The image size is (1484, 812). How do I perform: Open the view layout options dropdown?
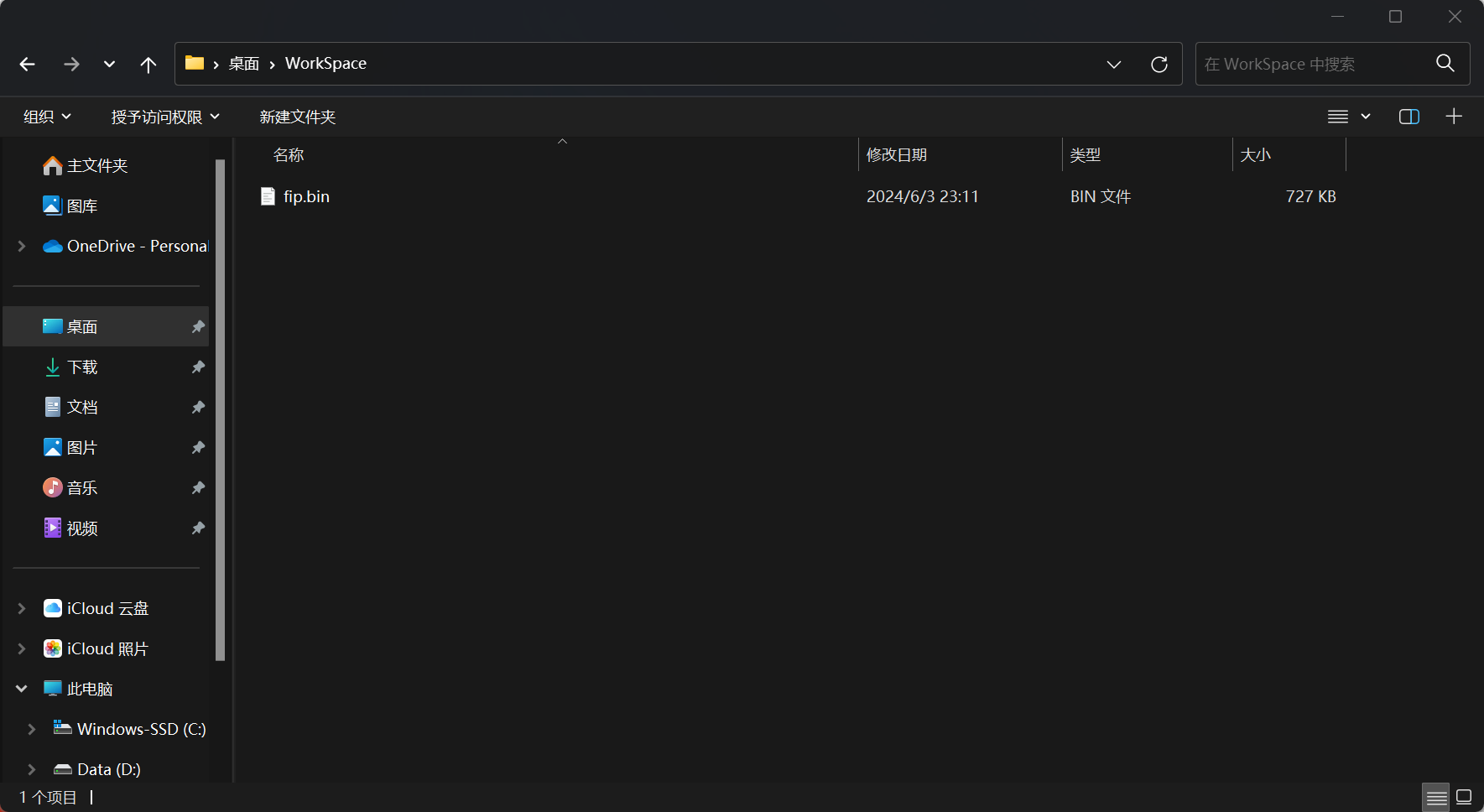[1348, 117]
